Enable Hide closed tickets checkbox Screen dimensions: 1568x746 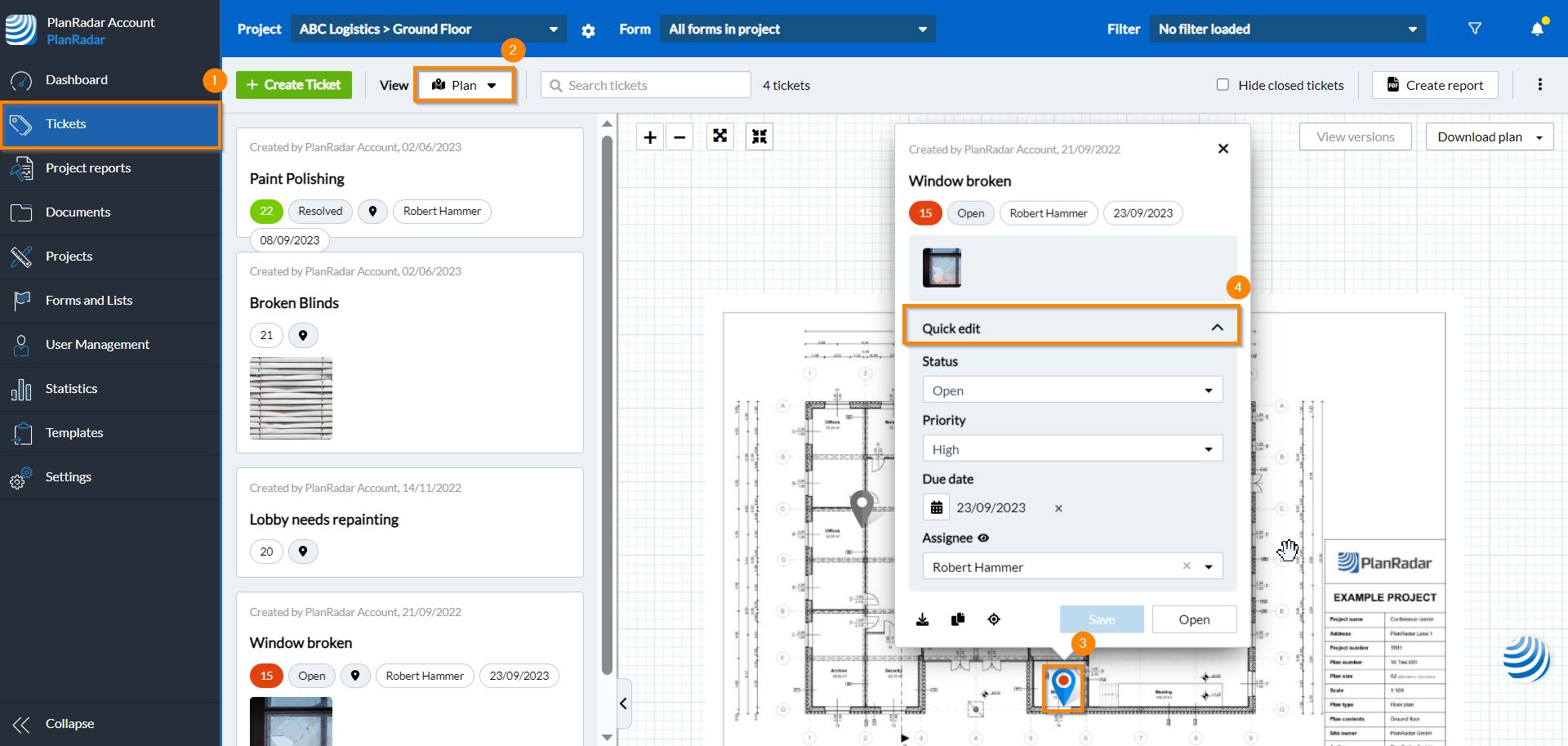1223,85
